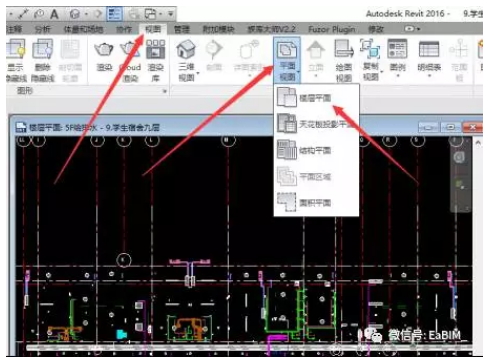Click the 范围框 (Scope Box) ribbon tool
Image resolution: width=494 pixels, height=361 pixels.
pyautogui.click(x=459, y=60)
